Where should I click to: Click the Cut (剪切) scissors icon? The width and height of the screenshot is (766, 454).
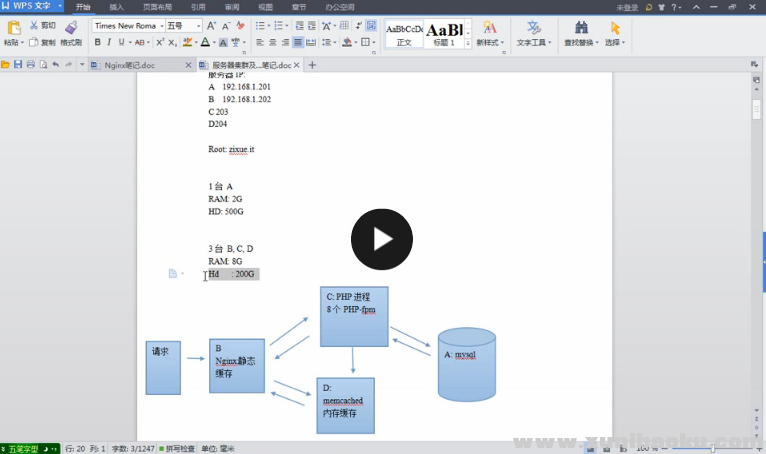[x=35, y=25]
